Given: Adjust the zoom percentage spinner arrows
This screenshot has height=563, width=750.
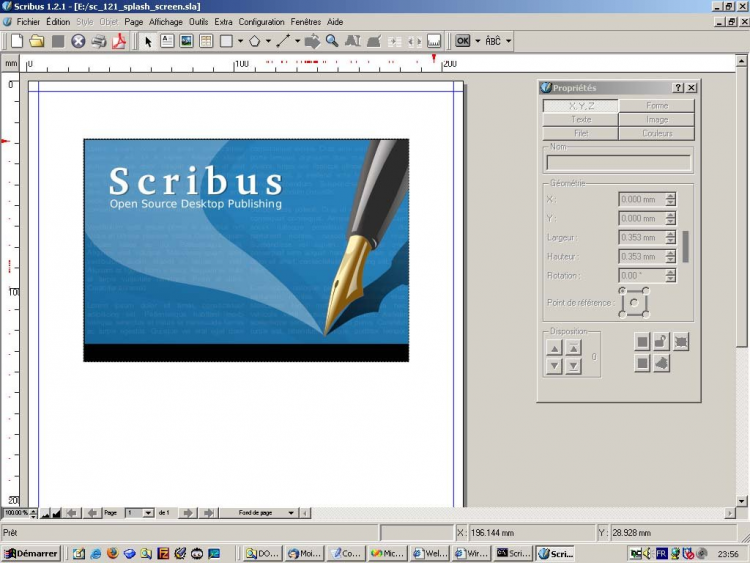Looking at the screenshot, I should point(33,513).
